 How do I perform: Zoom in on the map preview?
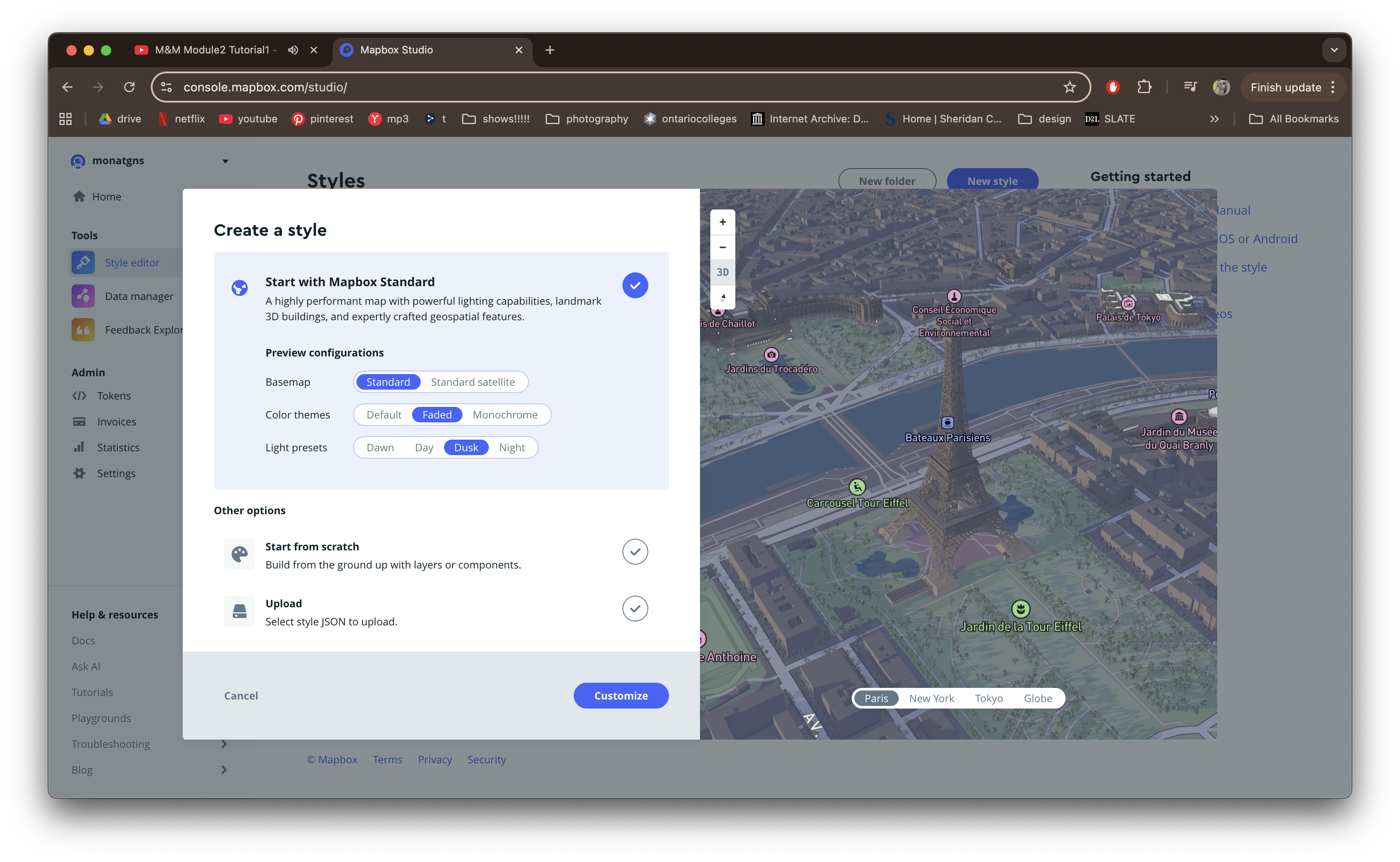pos(722,222)
